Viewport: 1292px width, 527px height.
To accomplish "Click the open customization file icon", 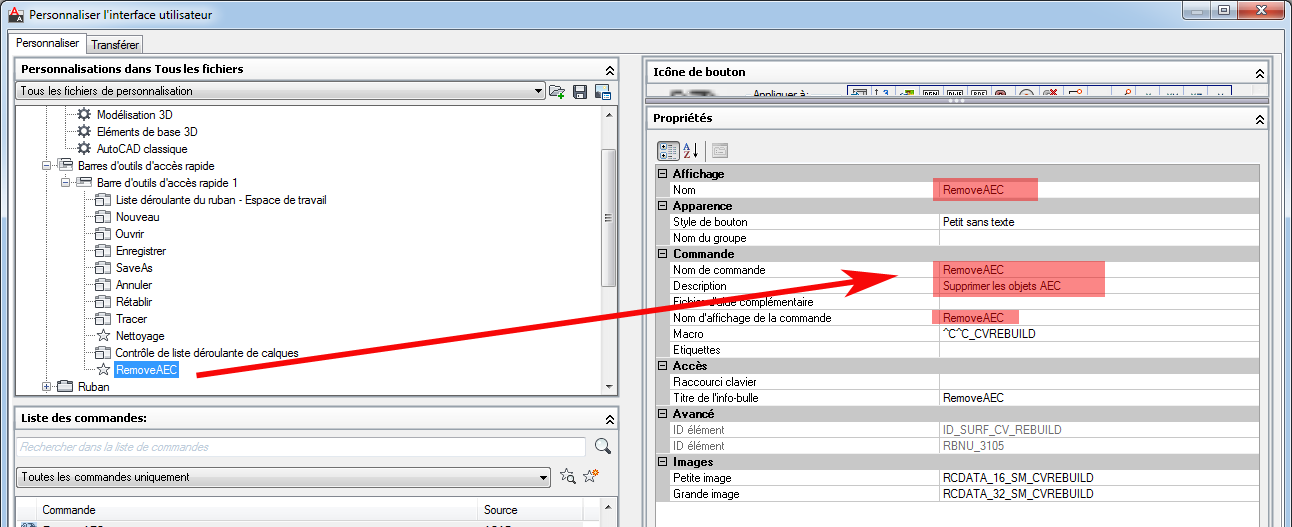I will 558,92.
